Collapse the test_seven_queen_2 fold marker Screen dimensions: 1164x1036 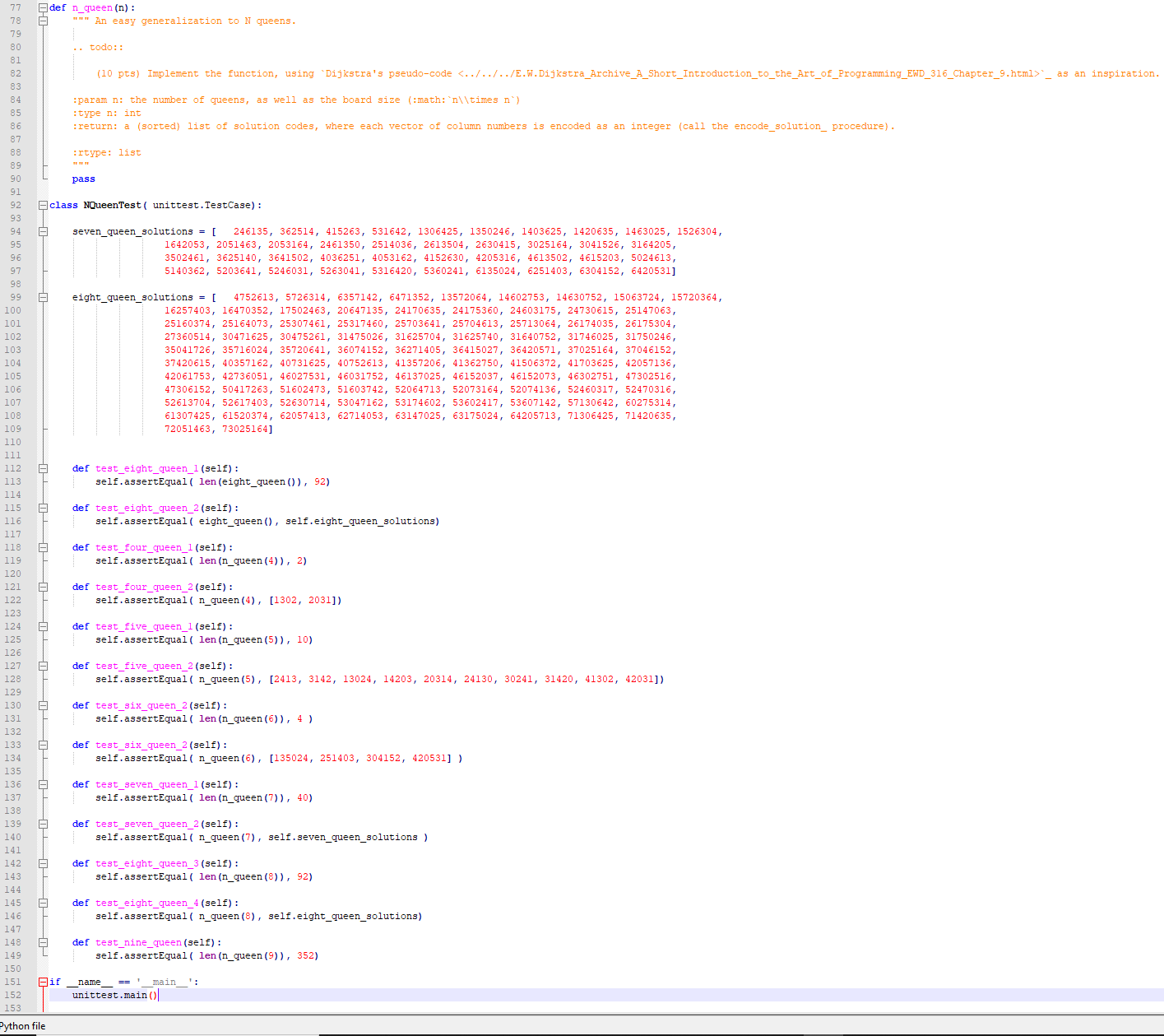click(x=43, y=824)
